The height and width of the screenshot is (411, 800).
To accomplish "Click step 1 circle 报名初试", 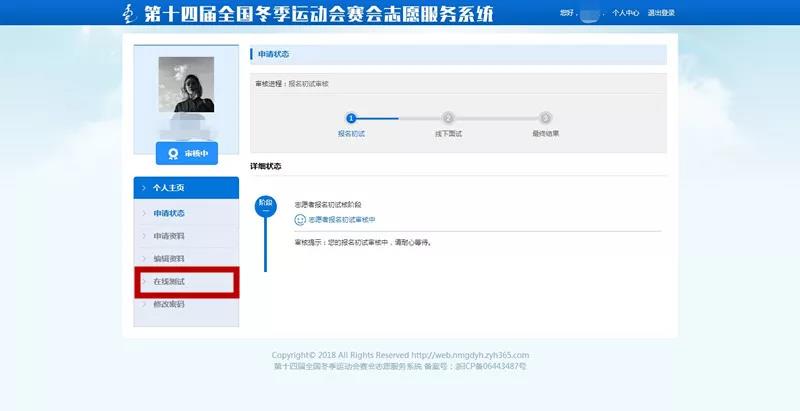I will pos(351,118).
